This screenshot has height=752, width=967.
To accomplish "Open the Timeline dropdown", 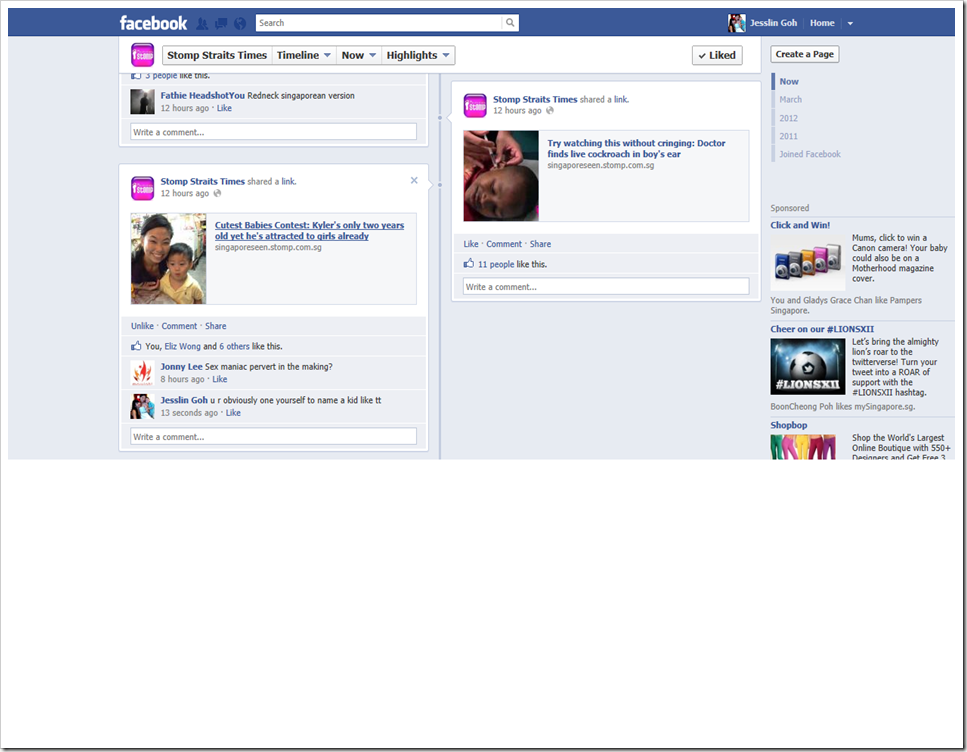I will [303, 56].
